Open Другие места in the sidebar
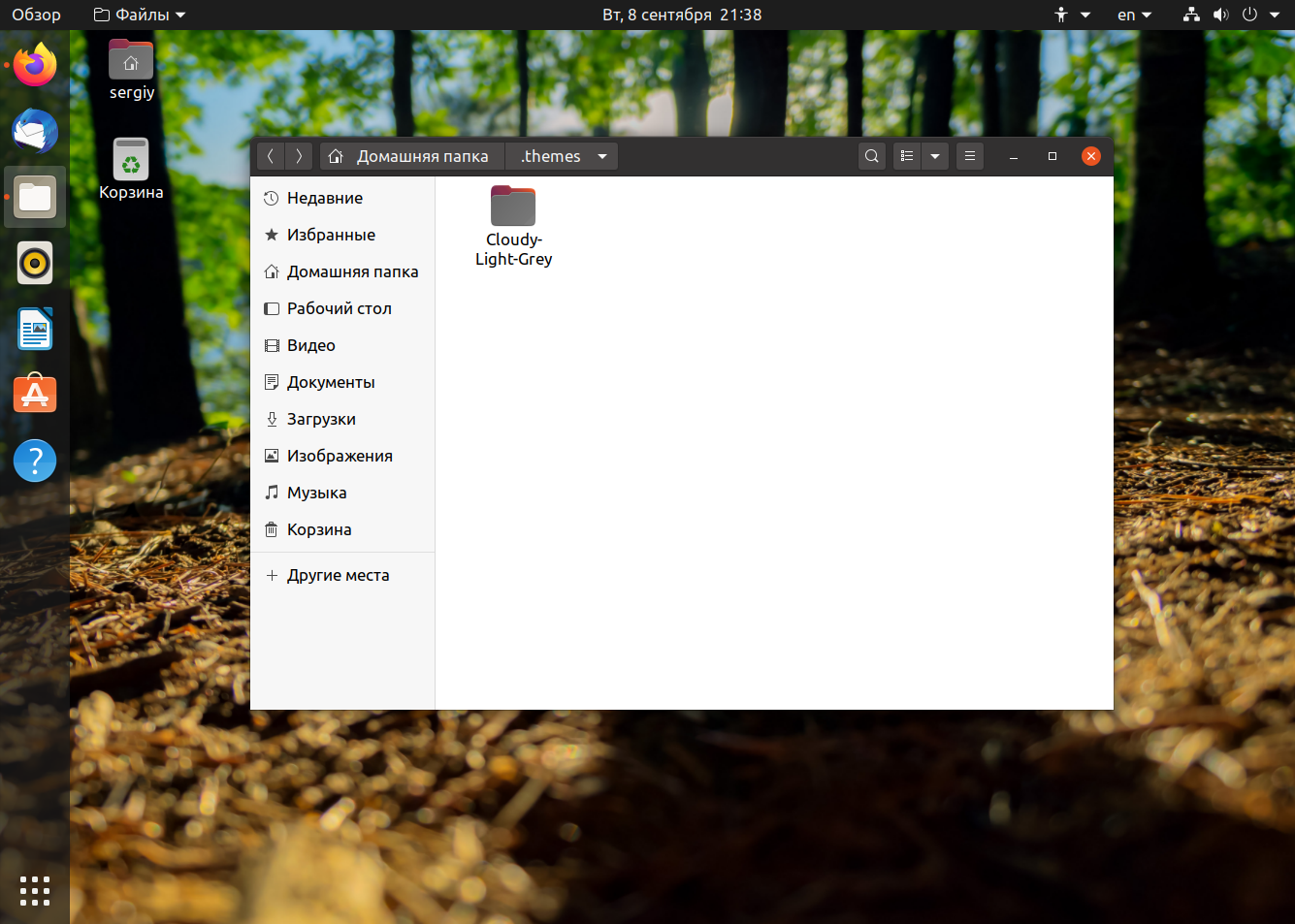 pyautogui.click(x=342, y=575)
